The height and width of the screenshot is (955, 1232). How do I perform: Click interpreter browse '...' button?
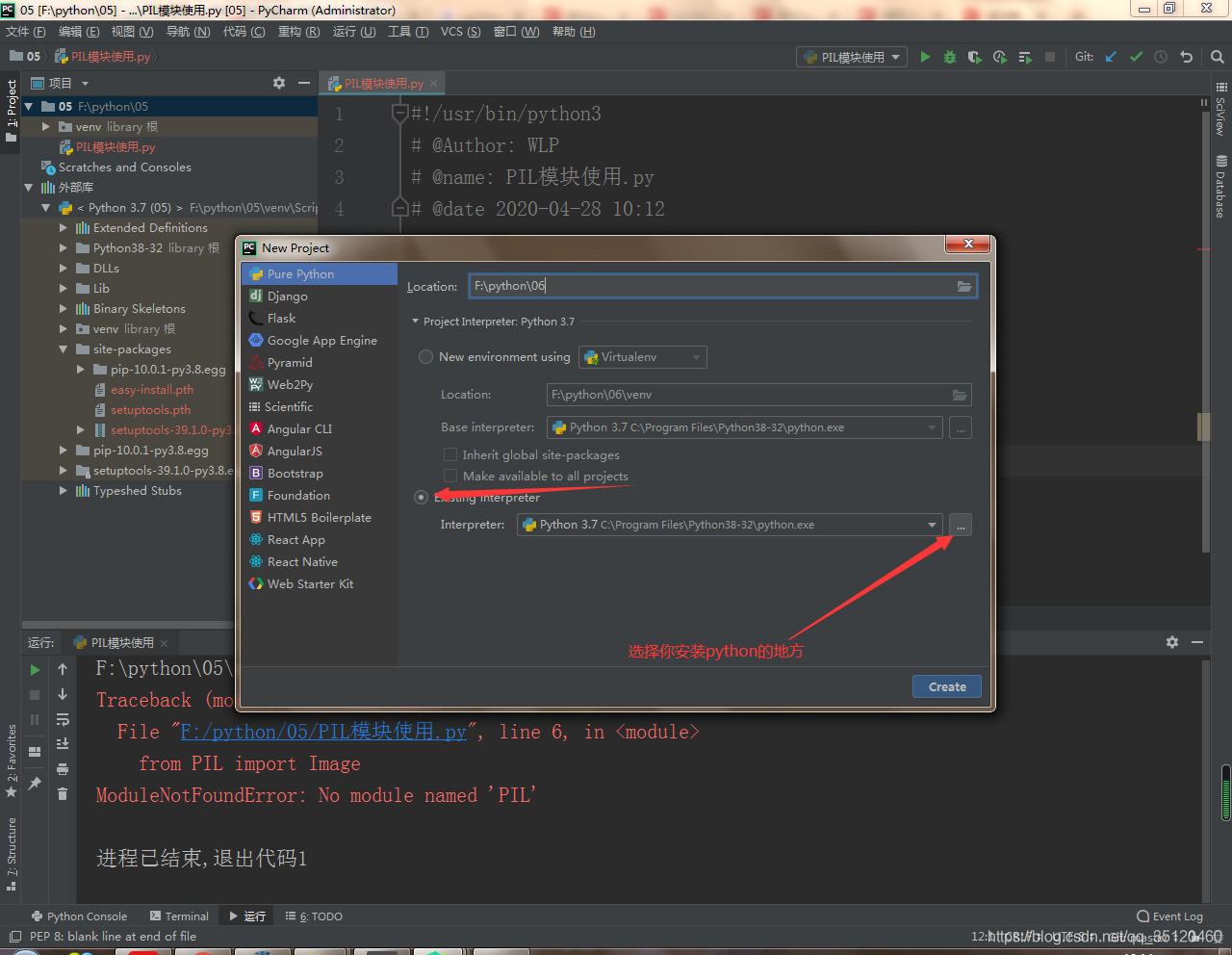coord(961,525)
